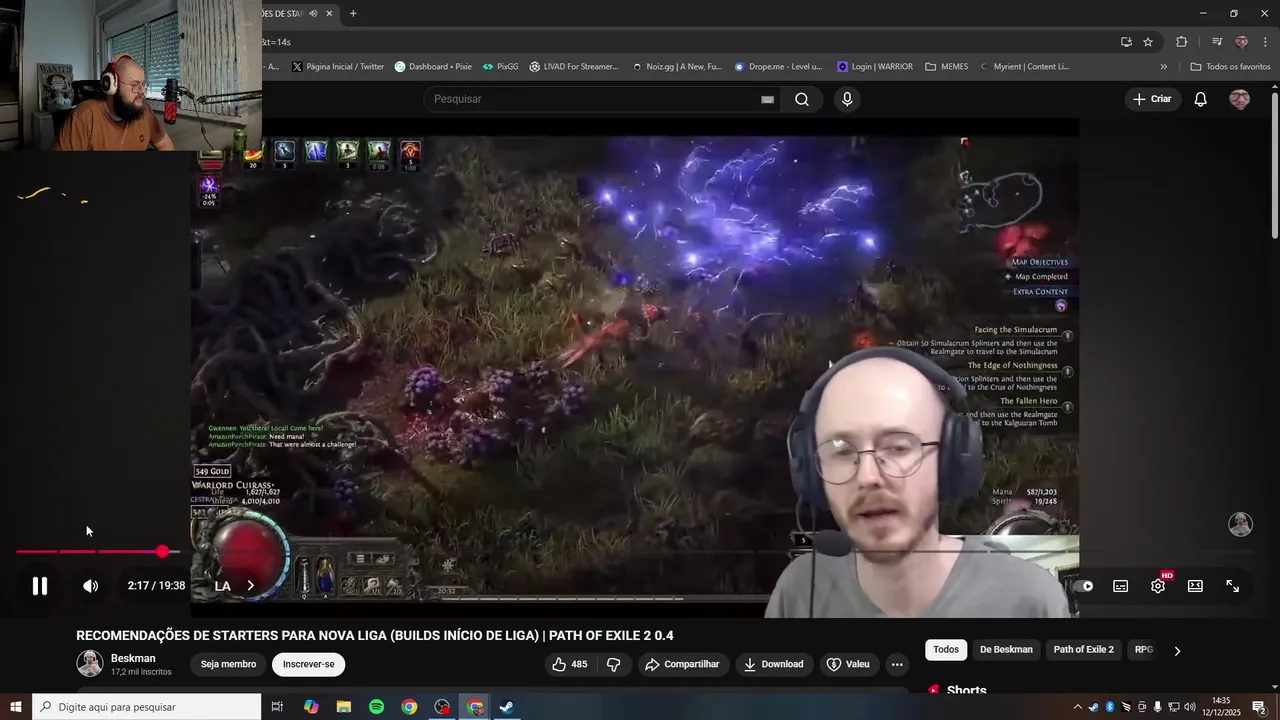Open Login | WARRIOR bookmark
The height and width of the screenshot is (720, 1280).
click(875, 67)
